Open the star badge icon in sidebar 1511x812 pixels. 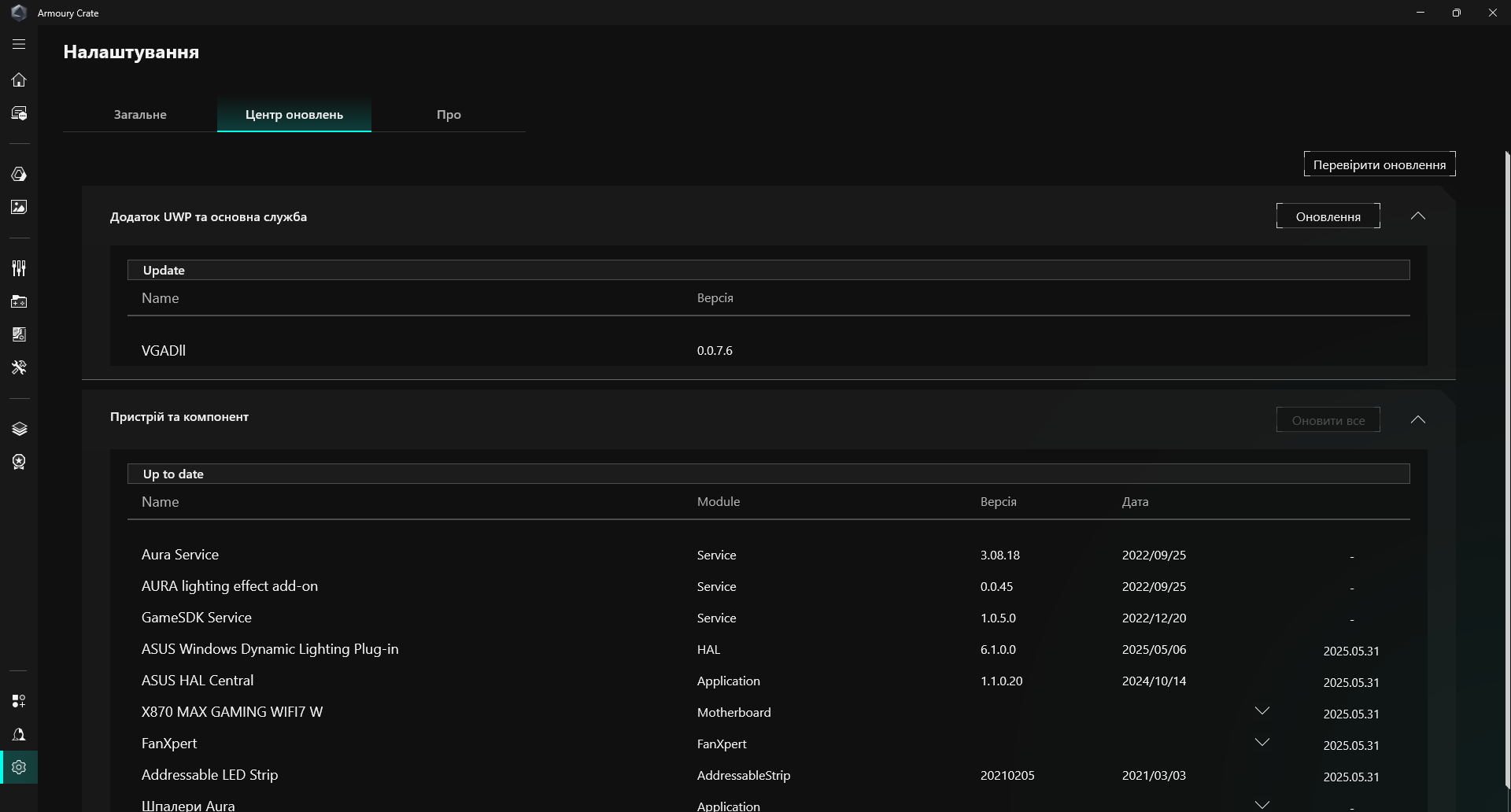click(19, 462)
